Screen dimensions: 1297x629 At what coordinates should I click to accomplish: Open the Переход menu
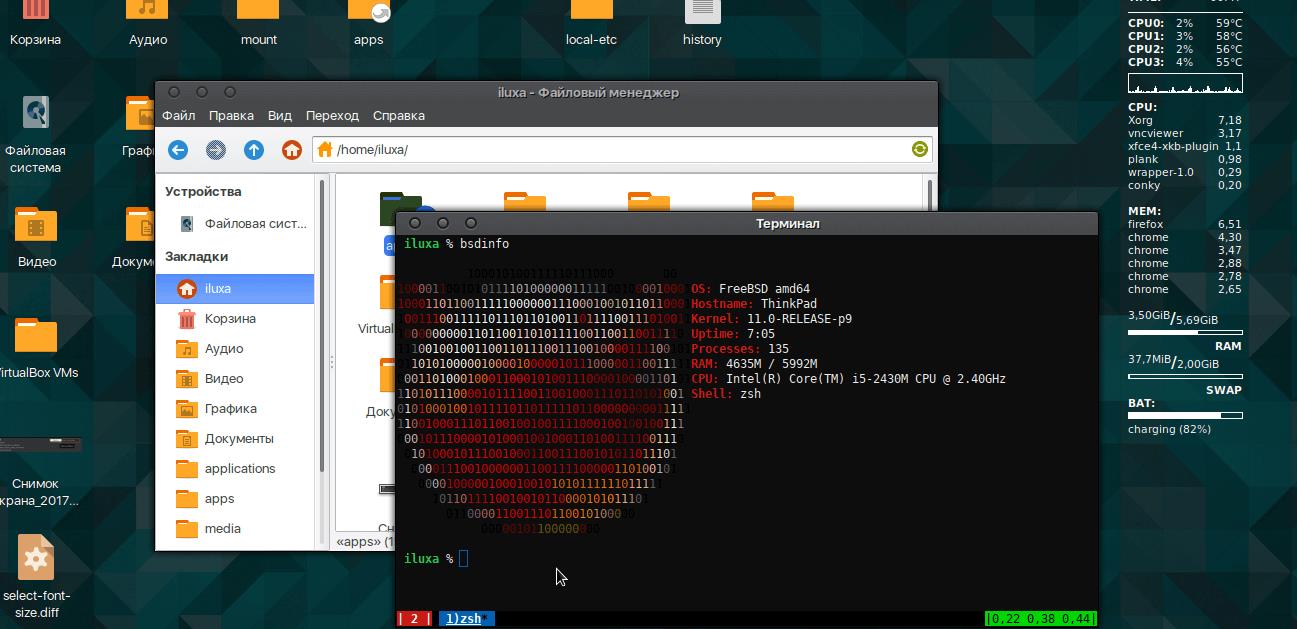pyautogui.click(x=332, y=115)
